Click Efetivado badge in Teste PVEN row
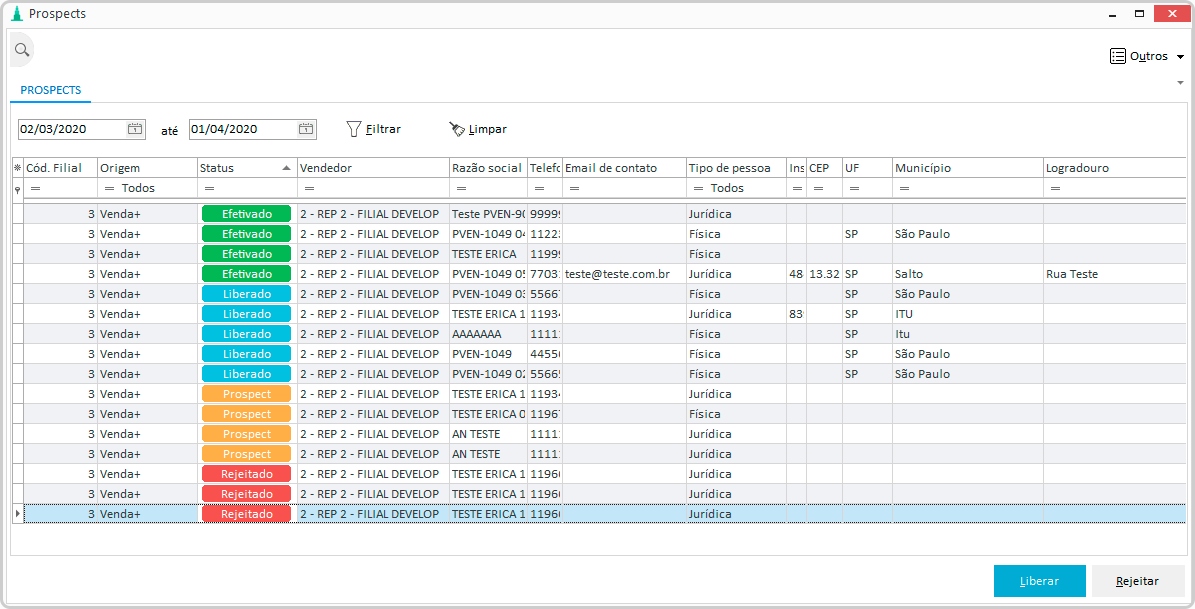 point(246,214)
